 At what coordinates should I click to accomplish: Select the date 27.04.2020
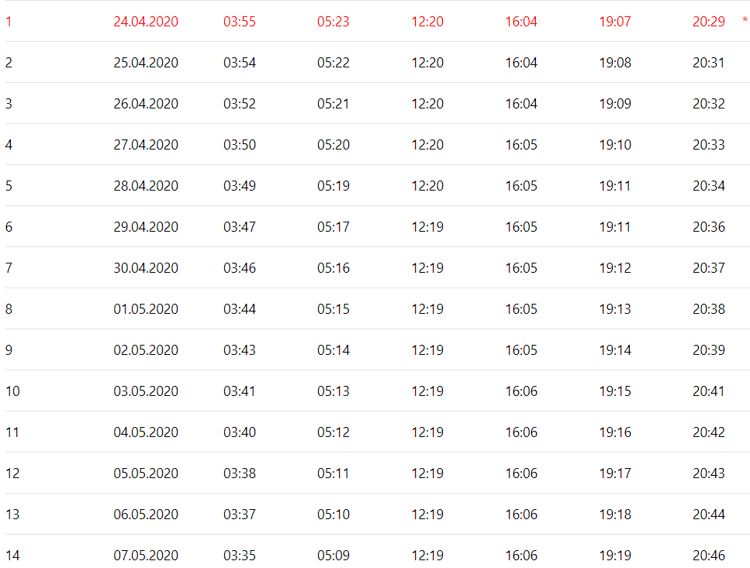pos(146,144)
